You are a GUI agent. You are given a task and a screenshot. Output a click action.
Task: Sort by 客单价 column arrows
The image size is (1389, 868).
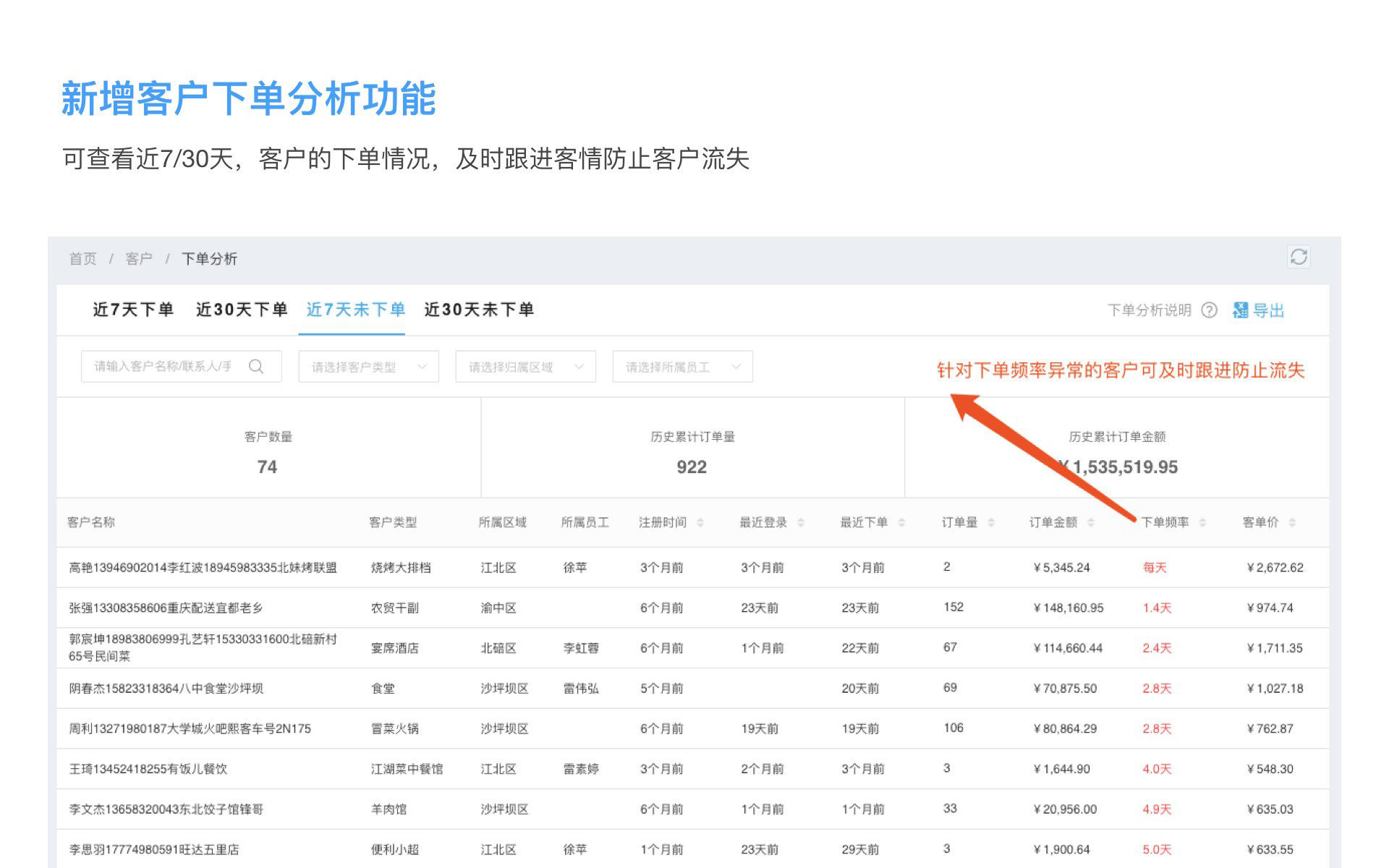[x=1292, y=522]
